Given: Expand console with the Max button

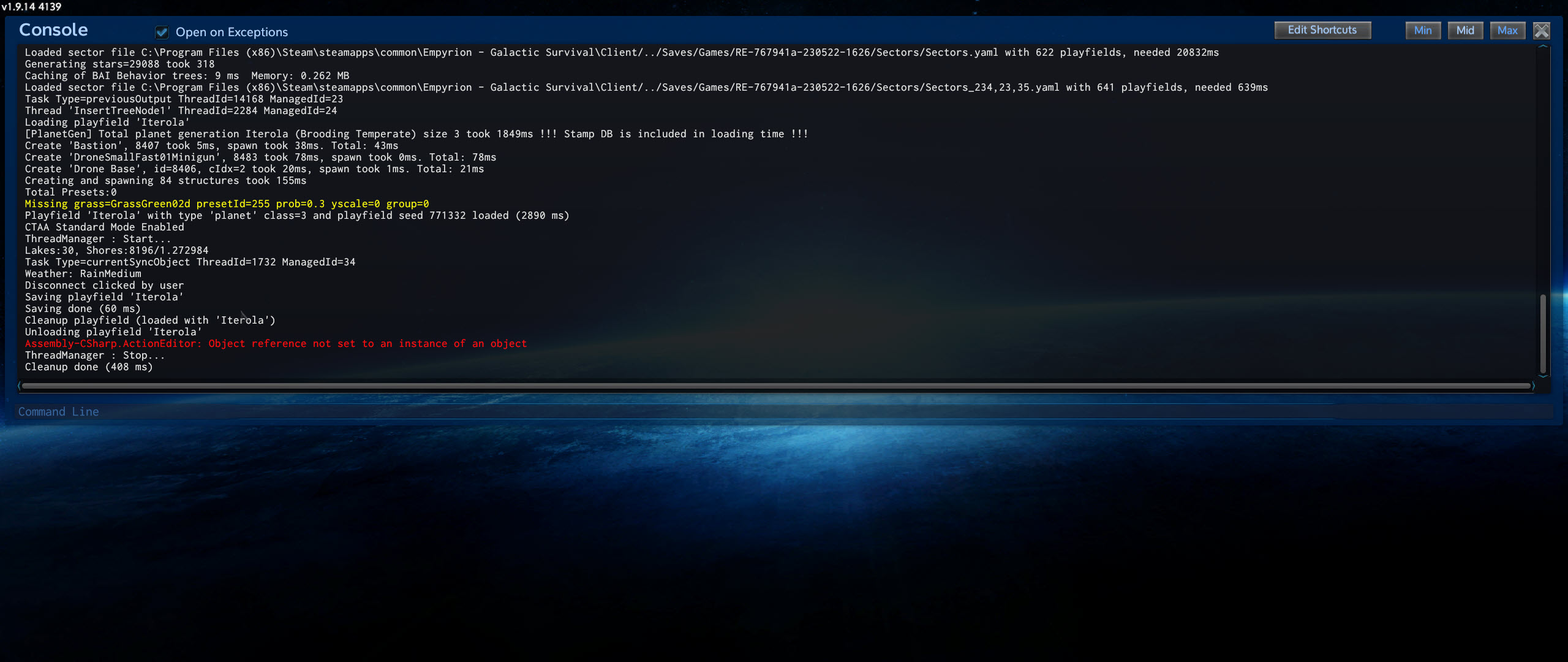Looking at the screenshot, I should pos(1507,30).
